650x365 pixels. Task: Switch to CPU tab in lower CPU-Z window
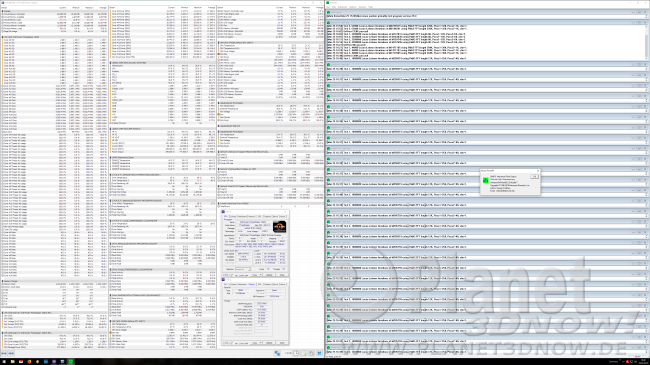pos(226,284)
